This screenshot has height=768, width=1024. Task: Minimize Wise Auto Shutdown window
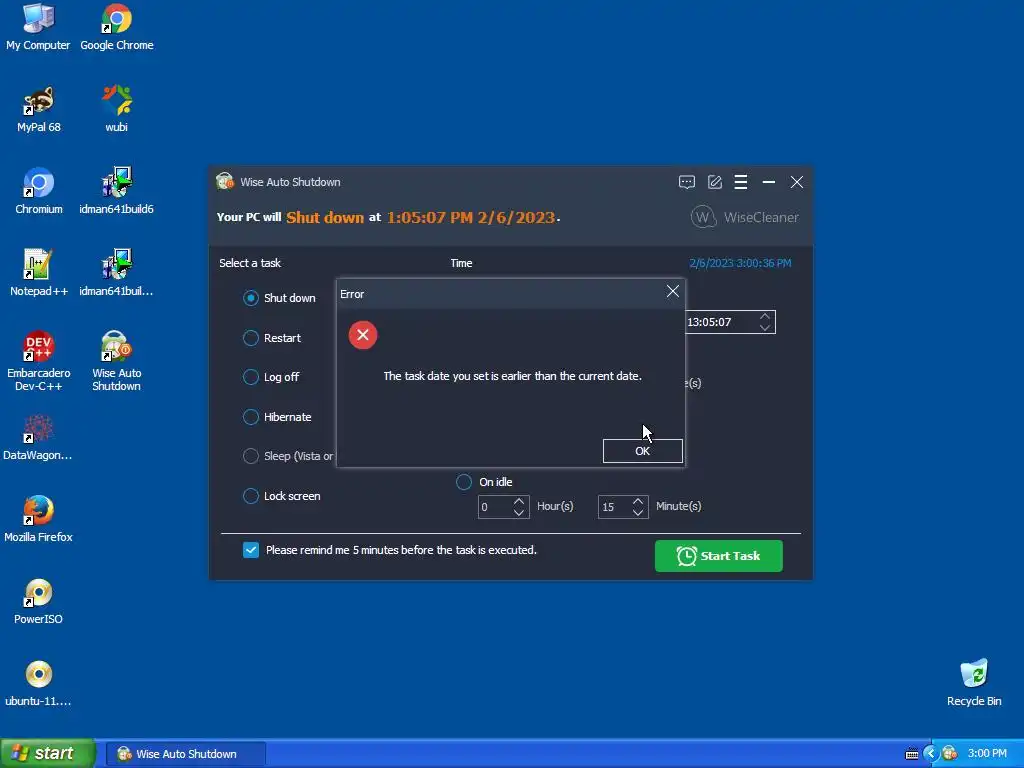[769, 182]
